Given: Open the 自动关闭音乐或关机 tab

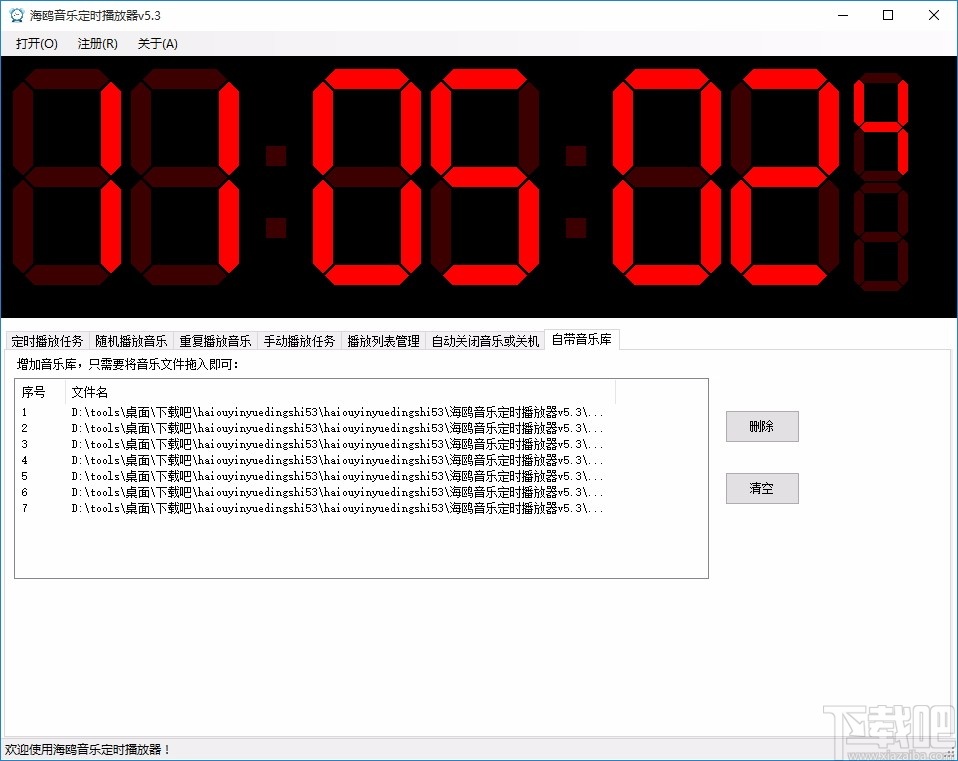Looking at the screenshot, I should tap(486, 340).
